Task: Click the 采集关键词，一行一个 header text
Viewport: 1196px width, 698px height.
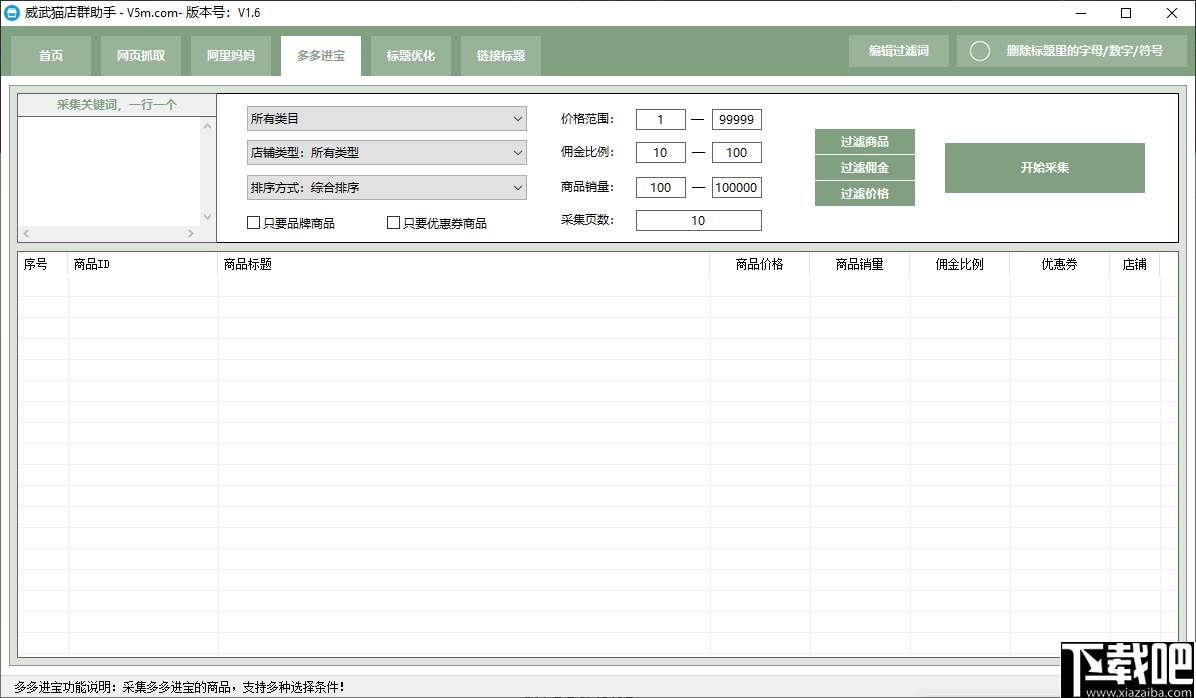Action: [x=117, y=105]
